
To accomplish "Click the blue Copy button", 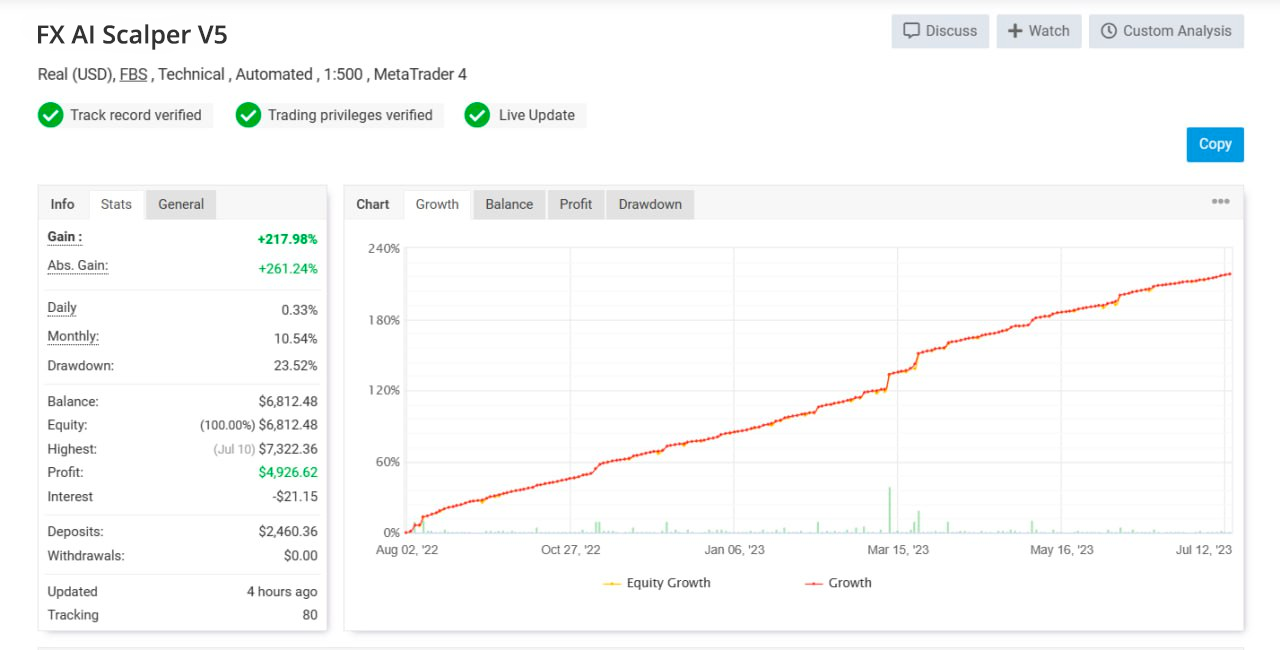I will (x=1215, y=144).
